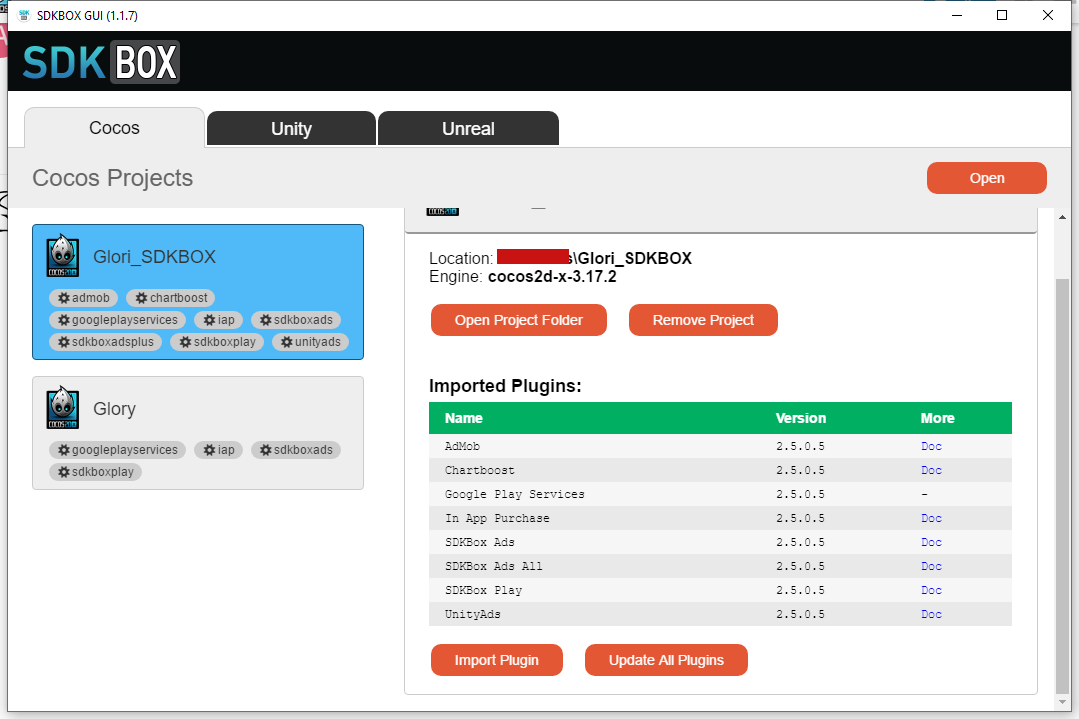Open the project folder
Screen dimensions: 1079x719
click(519, 320)
